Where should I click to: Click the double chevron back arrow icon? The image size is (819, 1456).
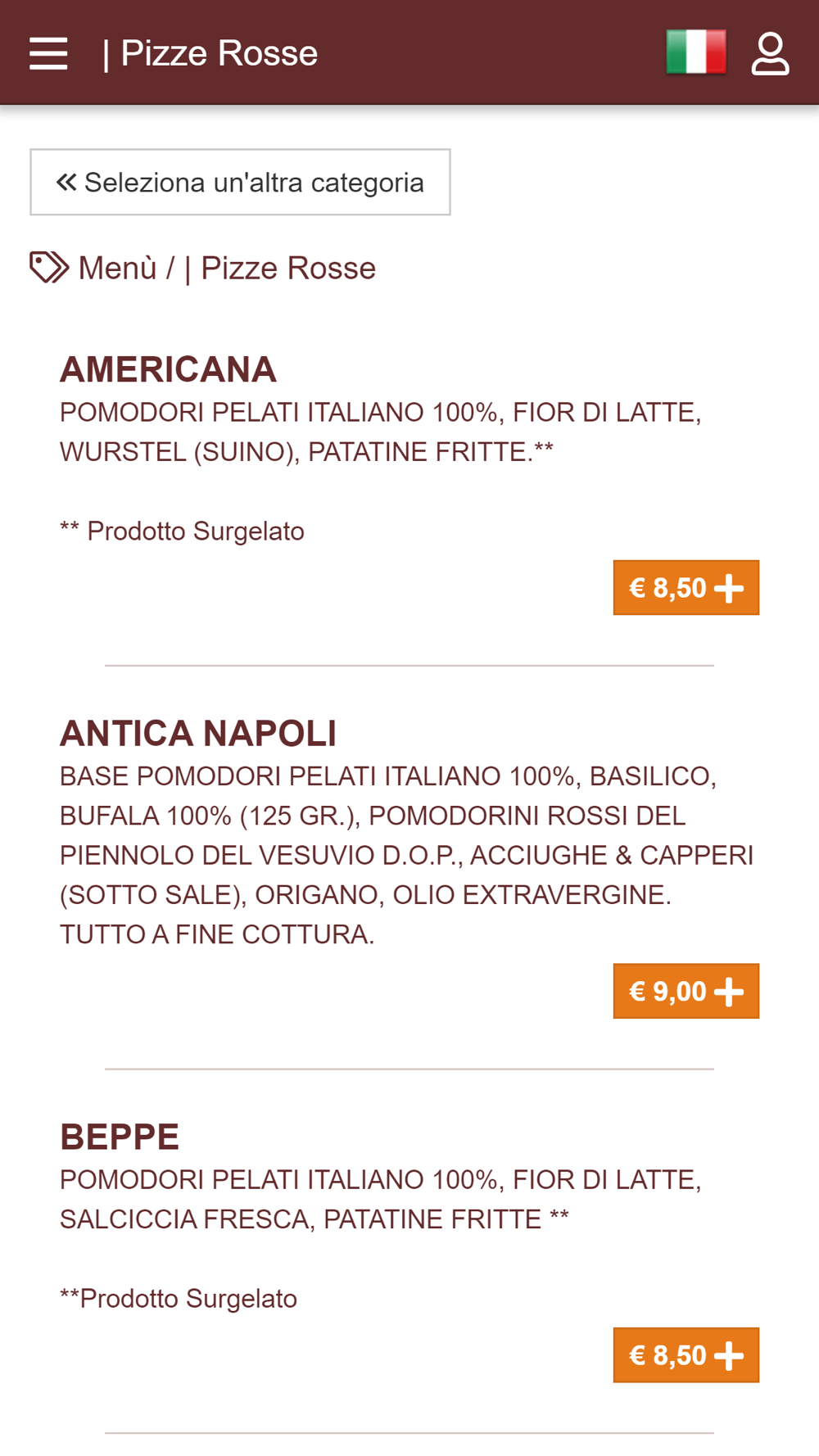tap(66, 182)
